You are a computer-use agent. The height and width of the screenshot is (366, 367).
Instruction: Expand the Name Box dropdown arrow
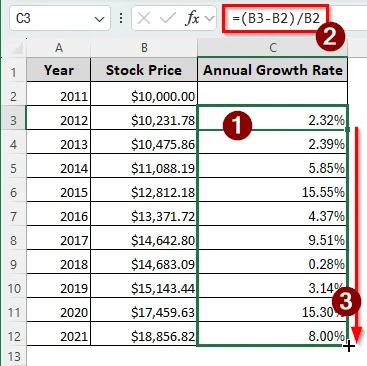100,19
